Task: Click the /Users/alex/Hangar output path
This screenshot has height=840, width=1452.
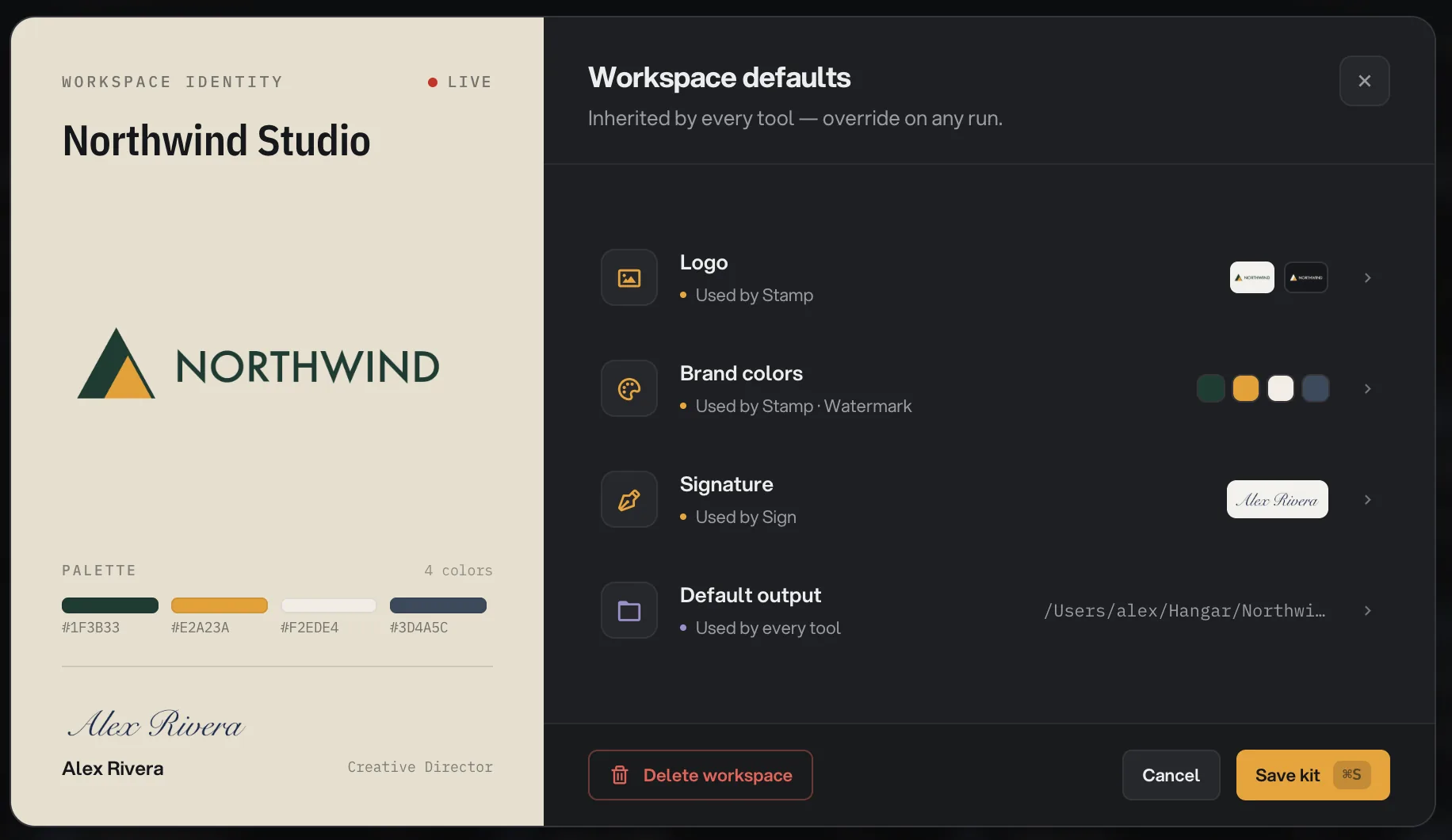Action: pyautogui.click(x=1184, y=610)
